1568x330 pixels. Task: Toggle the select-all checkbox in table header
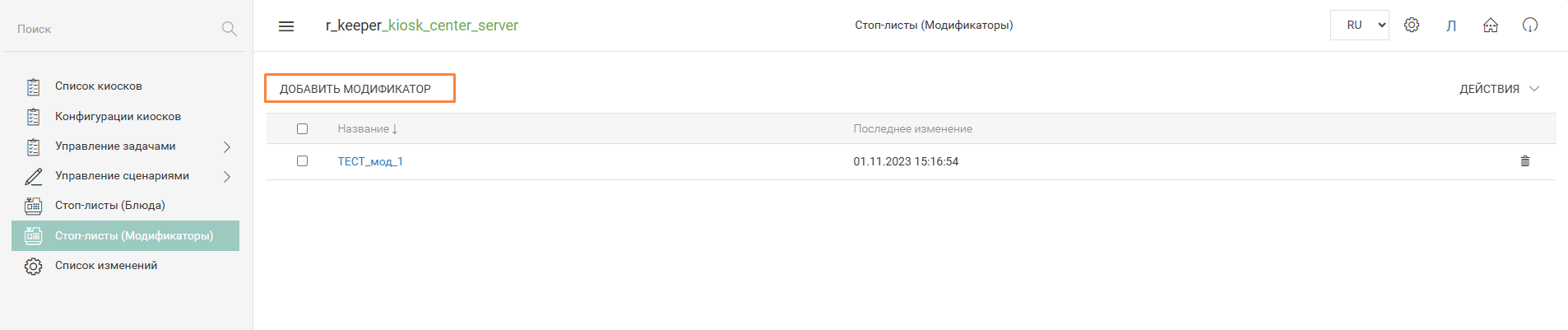point(302,129)
